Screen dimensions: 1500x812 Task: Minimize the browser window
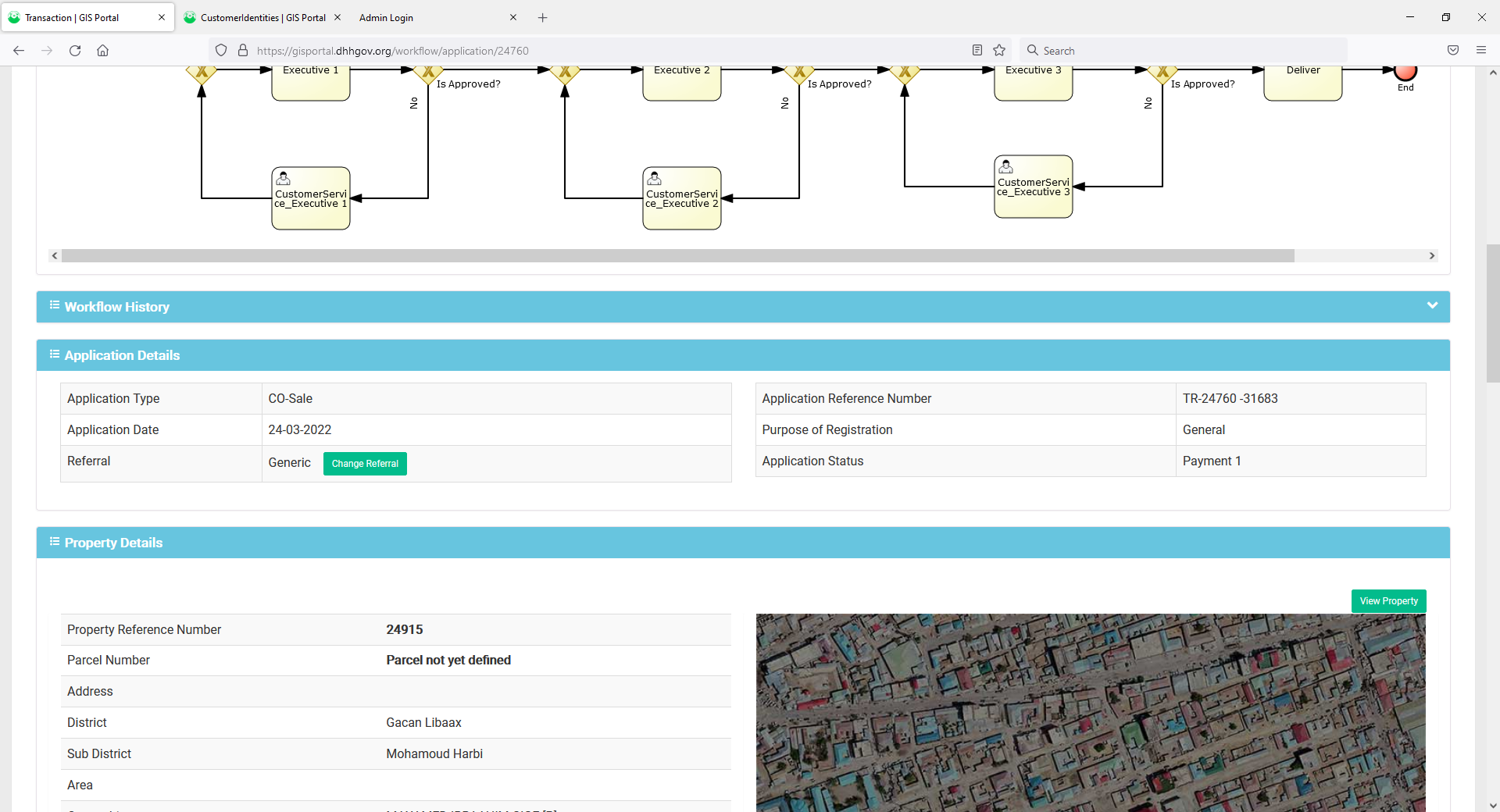[x=1410, y=17]
